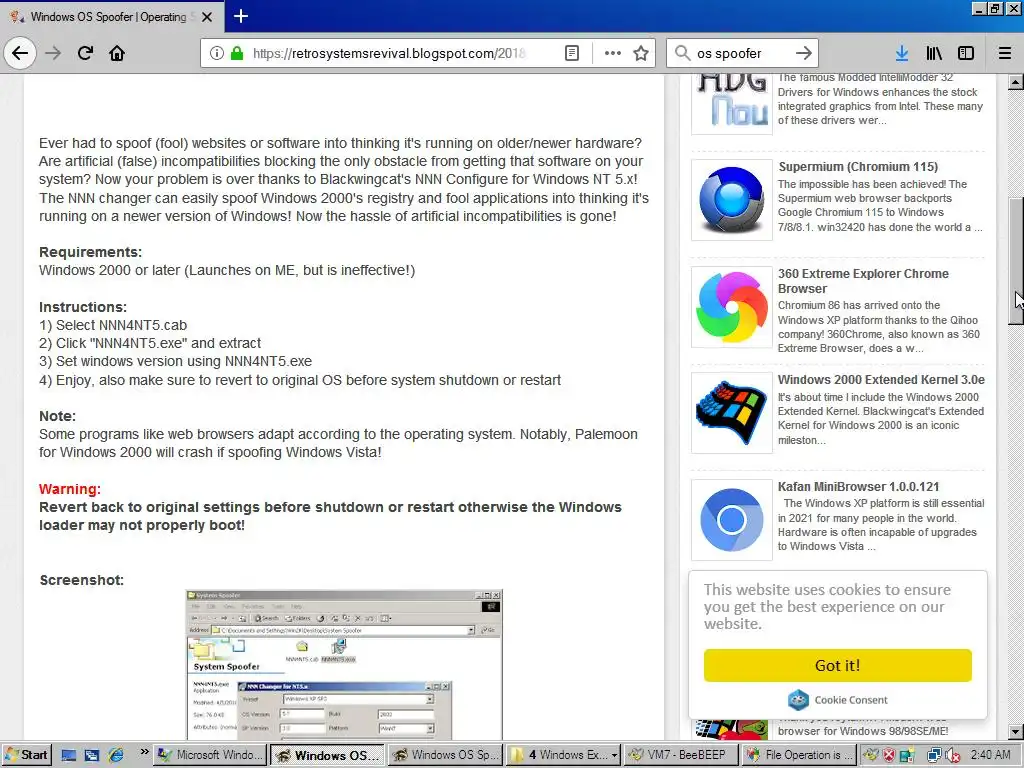The height and width of the screenshot is (768, 1024).
Task: Click the HDG thumbnail for the Intel drivers post
Action: coord(731,103)
